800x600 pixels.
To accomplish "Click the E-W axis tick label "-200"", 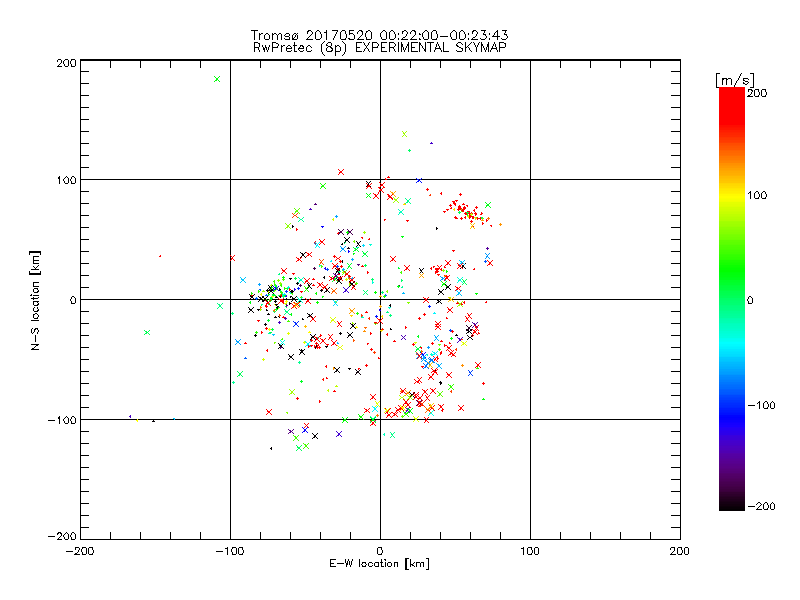I will 80,551.
